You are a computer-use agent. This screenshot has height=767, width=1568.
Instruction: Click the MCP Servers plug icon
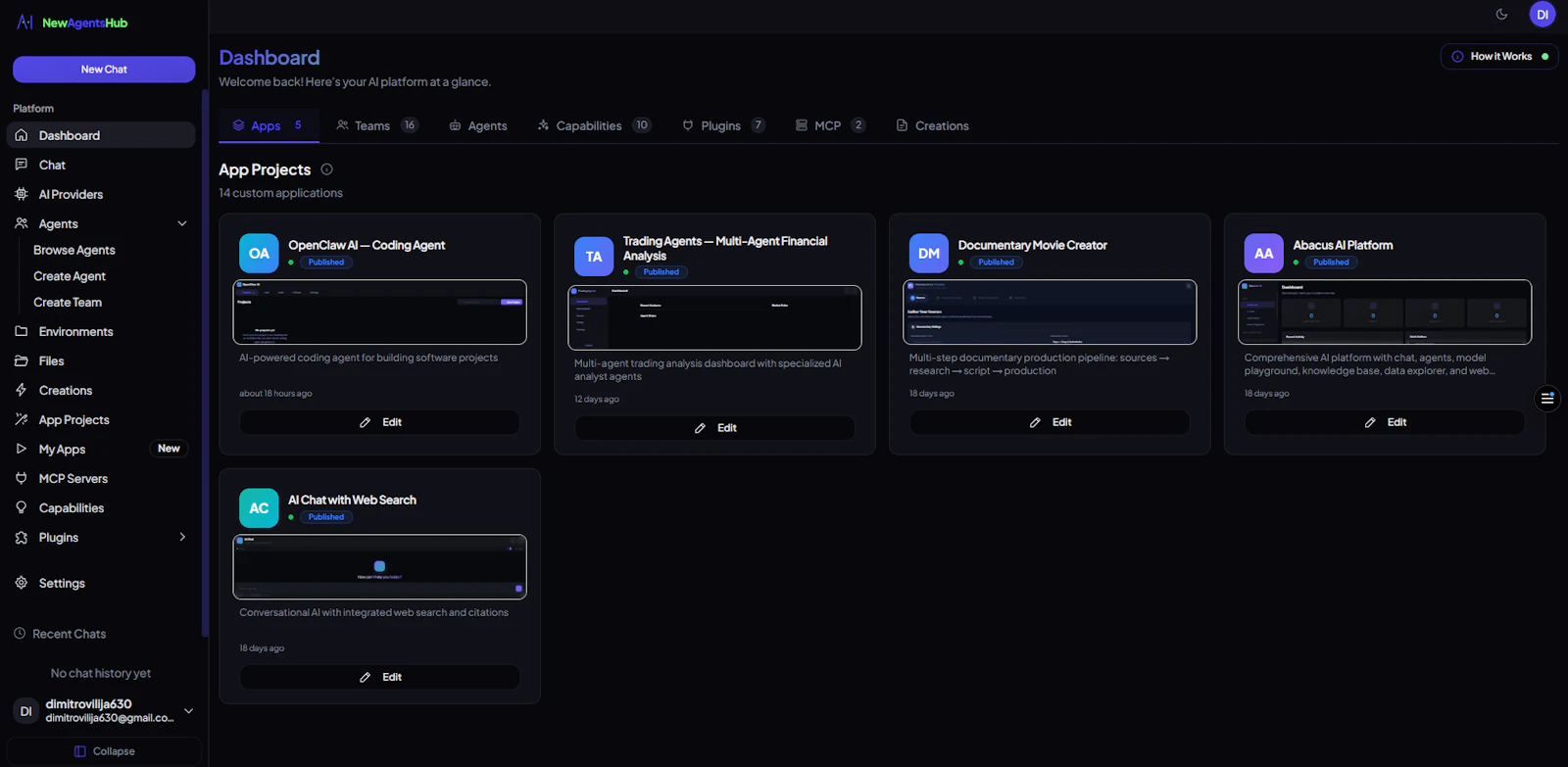tap(22, 478)
